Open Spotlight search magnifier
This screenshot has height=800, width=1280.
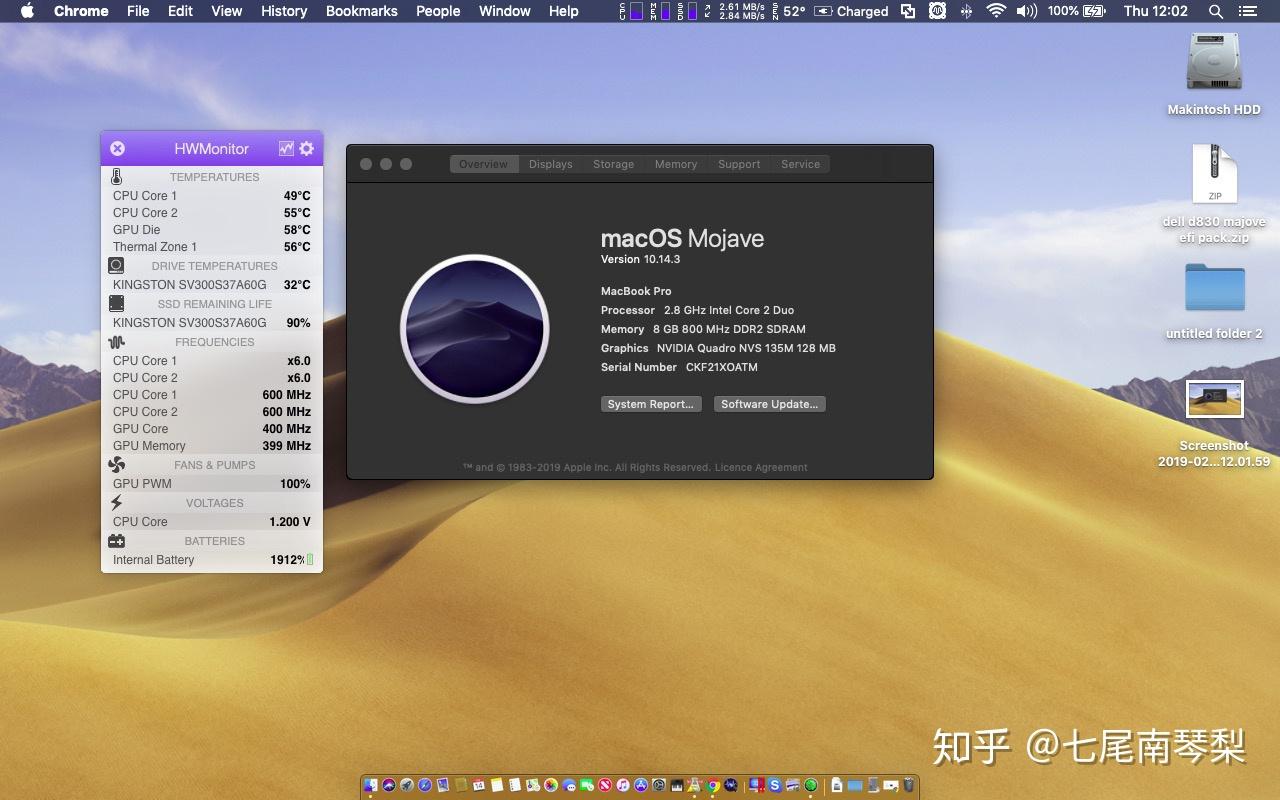(x=1215, y=11)
